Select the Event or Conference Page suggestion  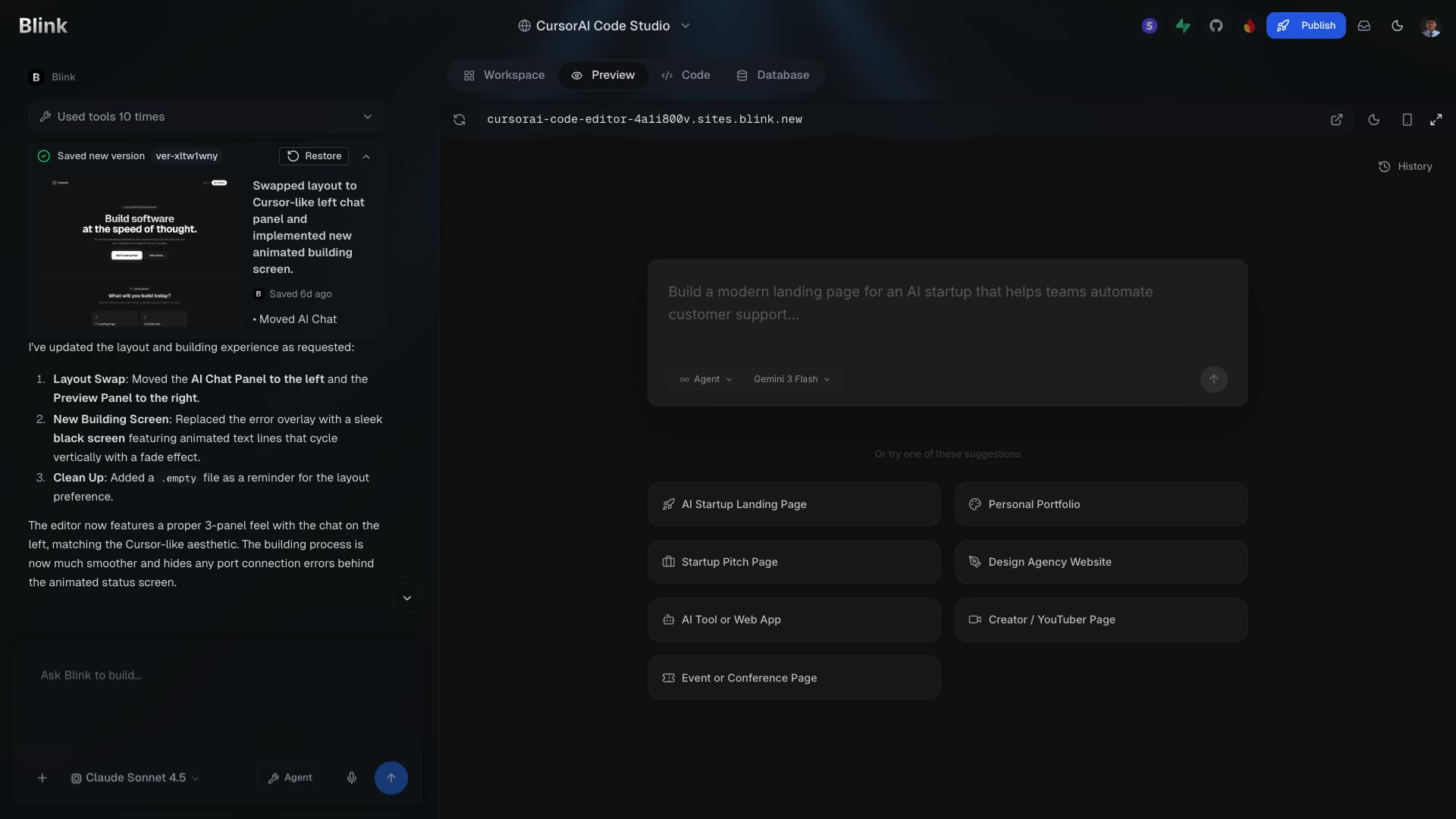click(794, 678)
